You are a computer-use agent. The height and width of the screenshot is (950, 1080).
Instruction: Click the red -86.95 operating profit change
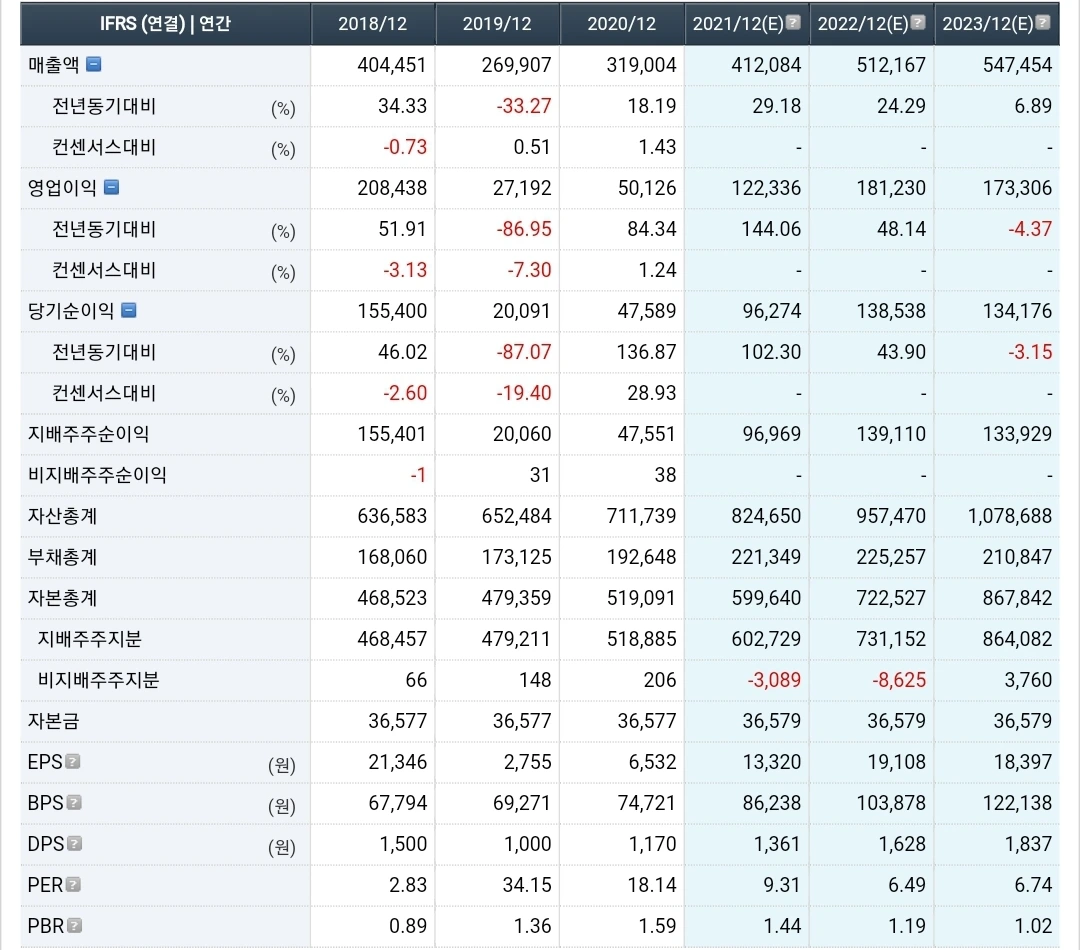coord(523,229)
